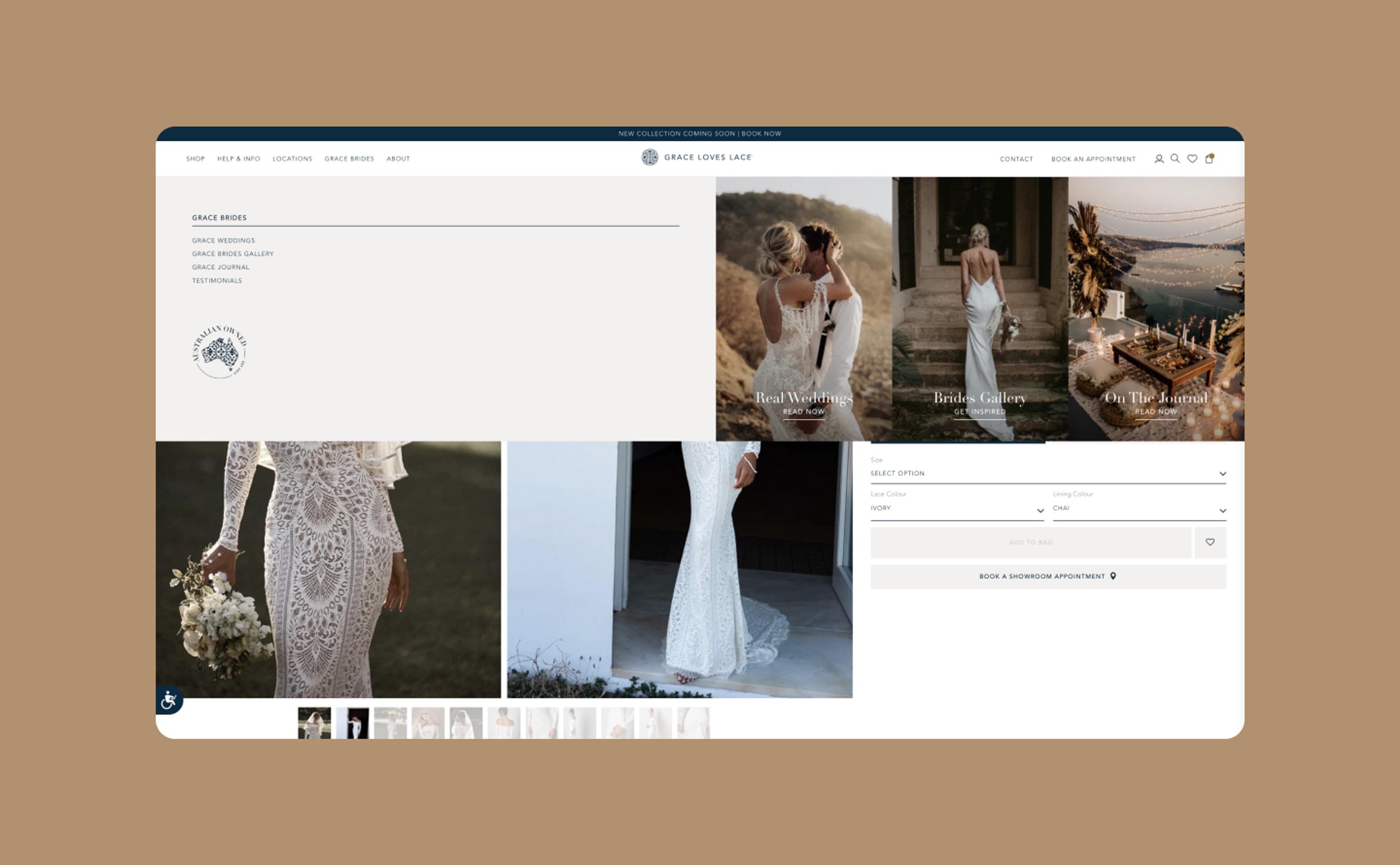
Task: Expand the Size select option dropdown
Action: [1047, 474]
